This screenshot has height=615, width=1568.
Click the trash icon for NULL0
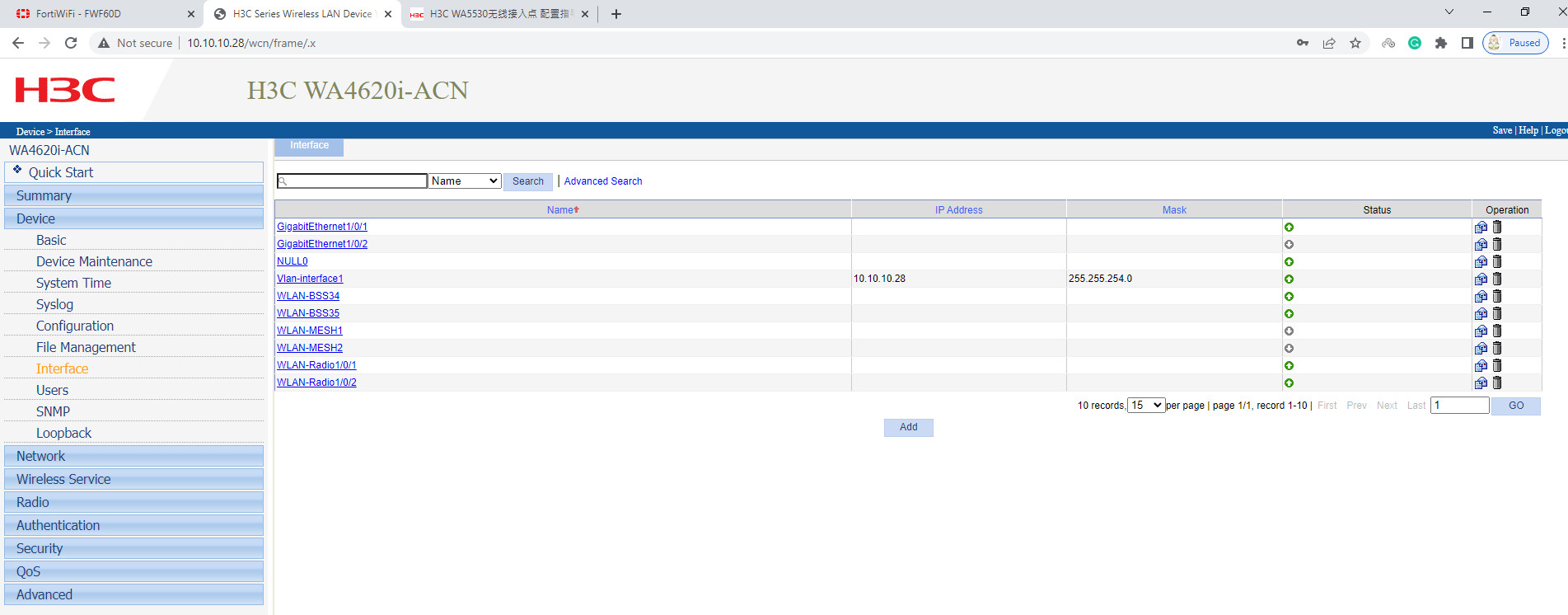[1497, 261]
